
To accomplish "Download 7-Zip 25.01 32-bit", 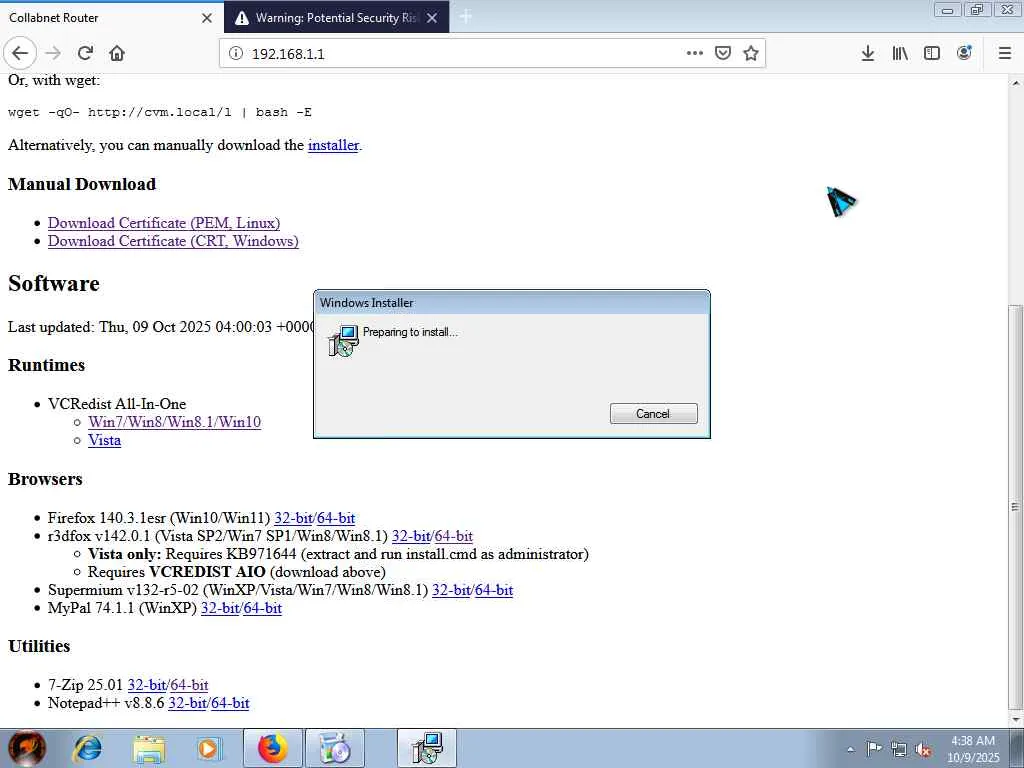I will coord(146,685).
